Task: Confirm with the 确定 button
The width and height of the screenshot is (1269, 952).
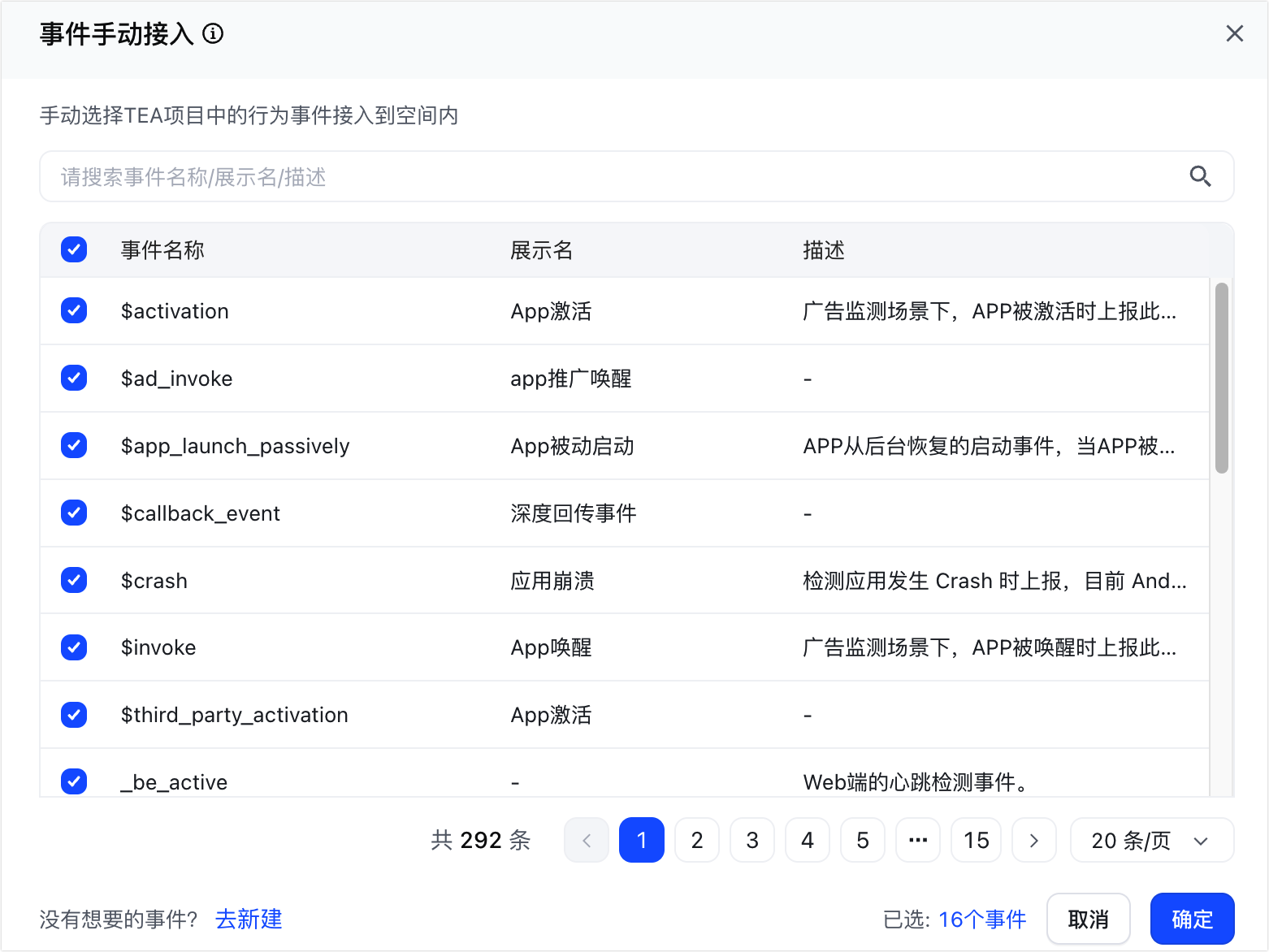Action: [x=1193, y=919]
